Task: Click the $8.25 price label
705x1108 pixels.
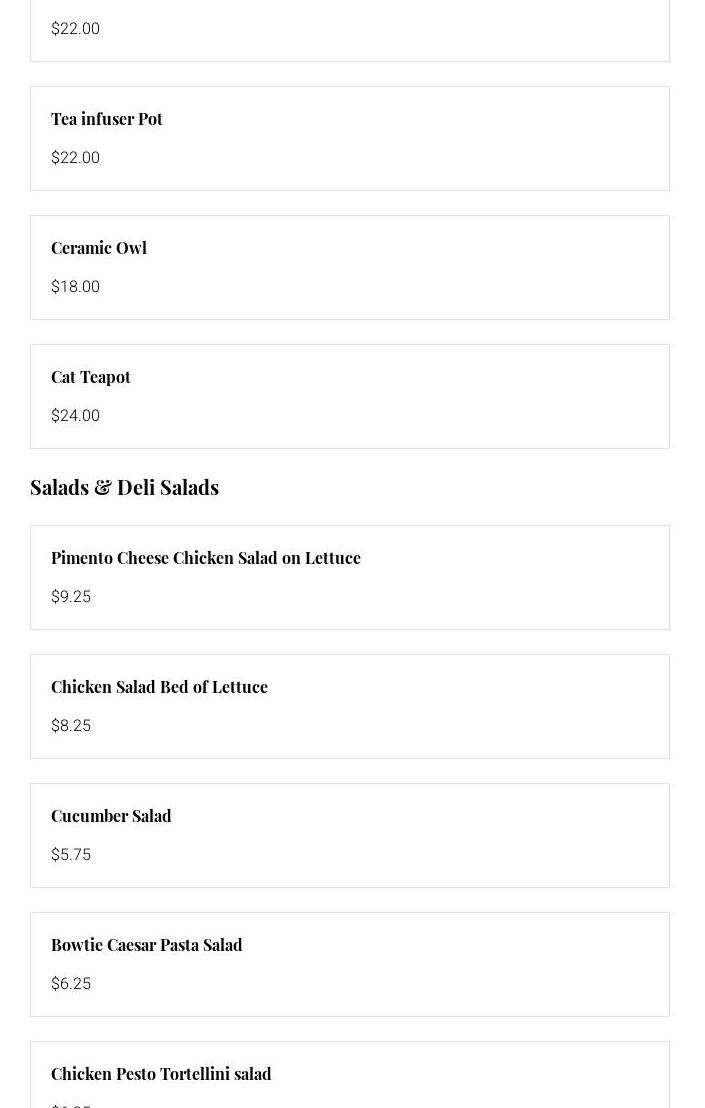Action: 71,726
